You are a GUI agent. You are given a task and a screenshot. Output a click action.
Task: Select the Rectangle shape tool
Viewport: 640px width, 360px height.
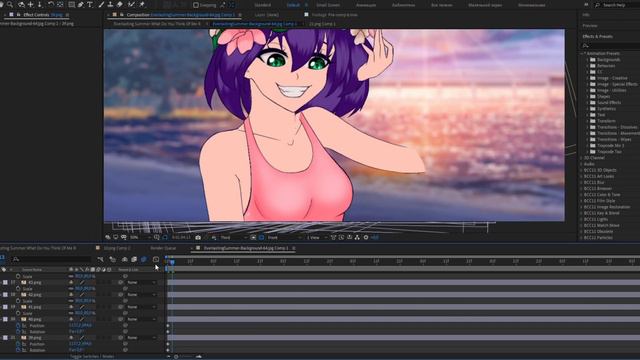(x=71, y=4)
